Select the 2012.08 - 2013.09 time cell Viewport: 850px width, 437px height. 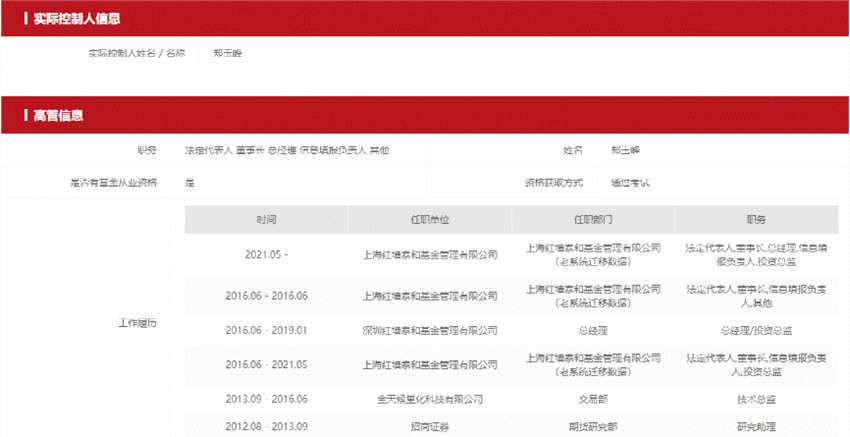(266, 427)
